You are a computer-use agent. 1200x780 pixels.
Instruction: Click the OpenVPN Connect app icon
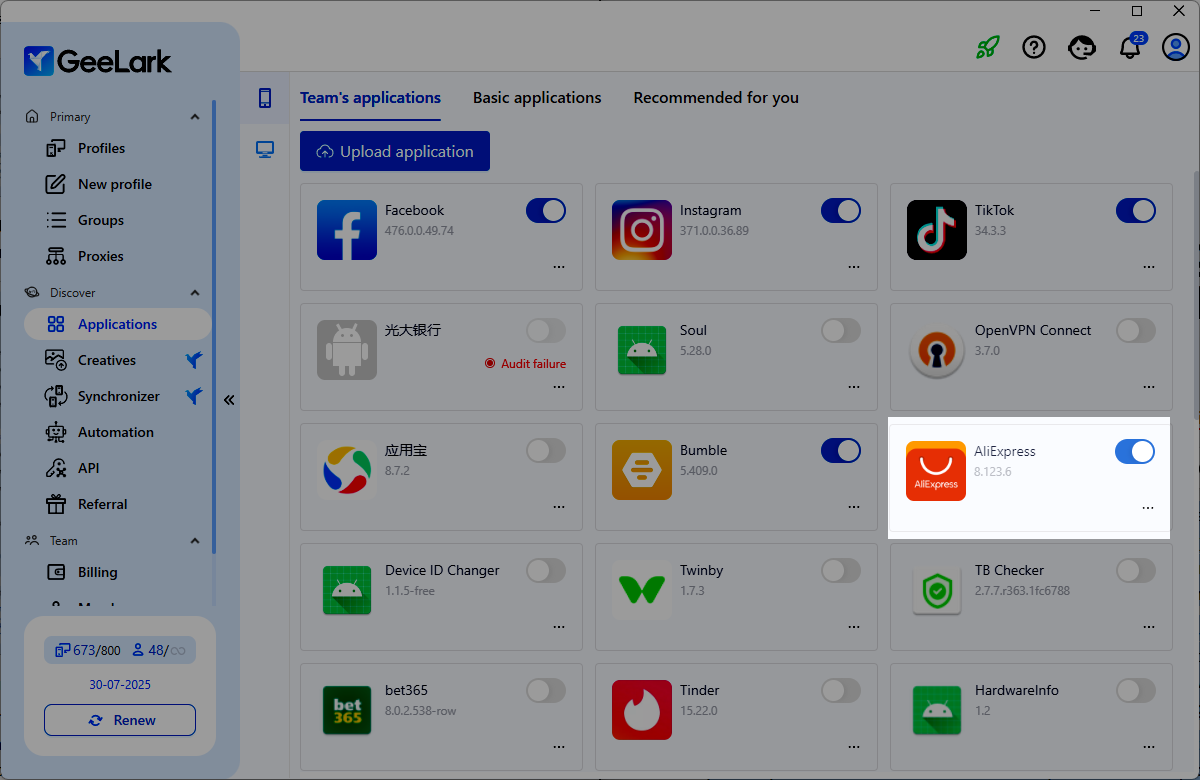937,350
